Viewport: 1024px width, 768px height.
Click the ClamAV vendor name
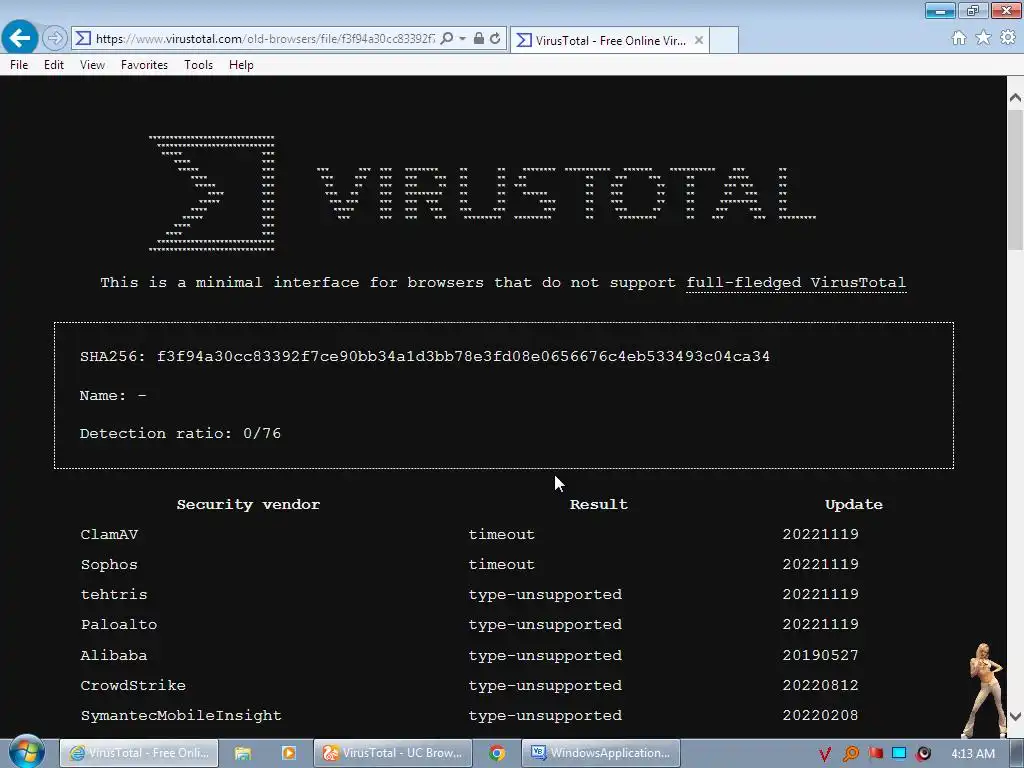[x=109, y=534]
